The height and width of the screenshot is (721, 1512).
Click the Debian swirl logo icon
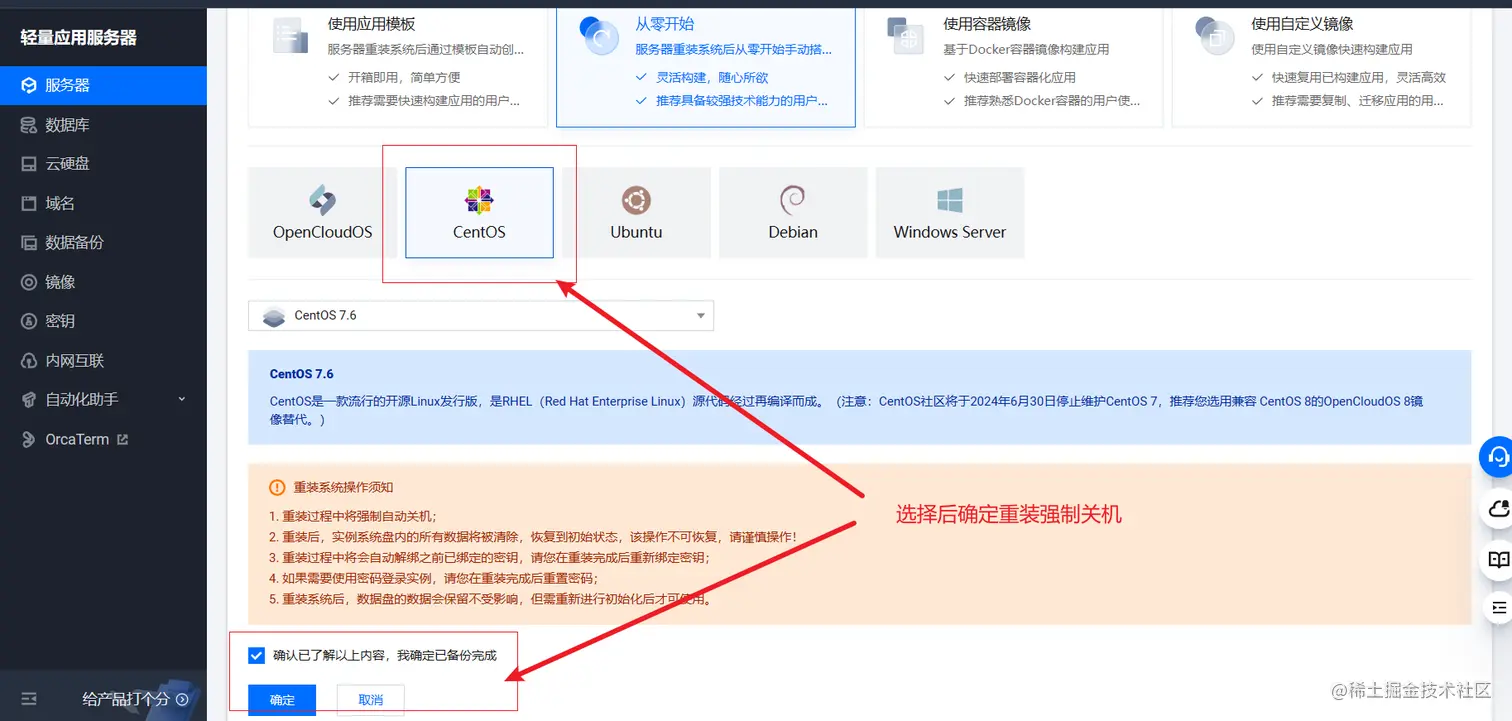coord(793,200)
